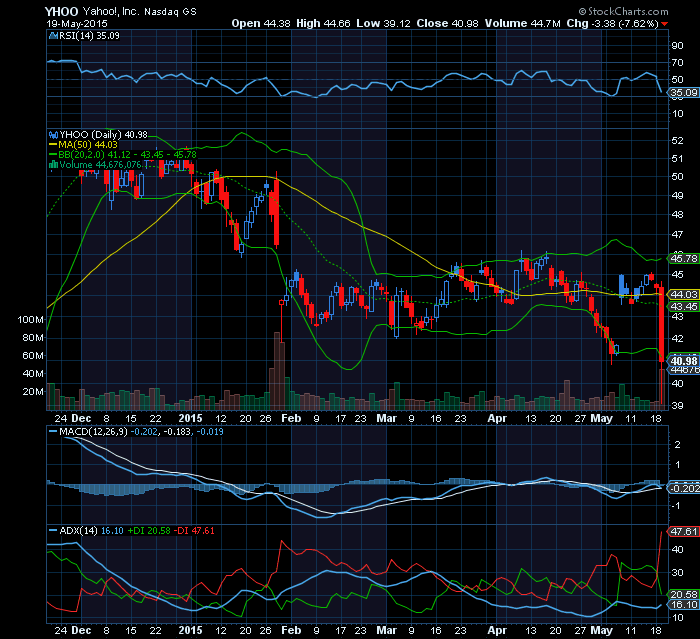Click the 44.03 moving average tag on the price axis
Viewport: 700px width, 639px height.
click(683, 294)
